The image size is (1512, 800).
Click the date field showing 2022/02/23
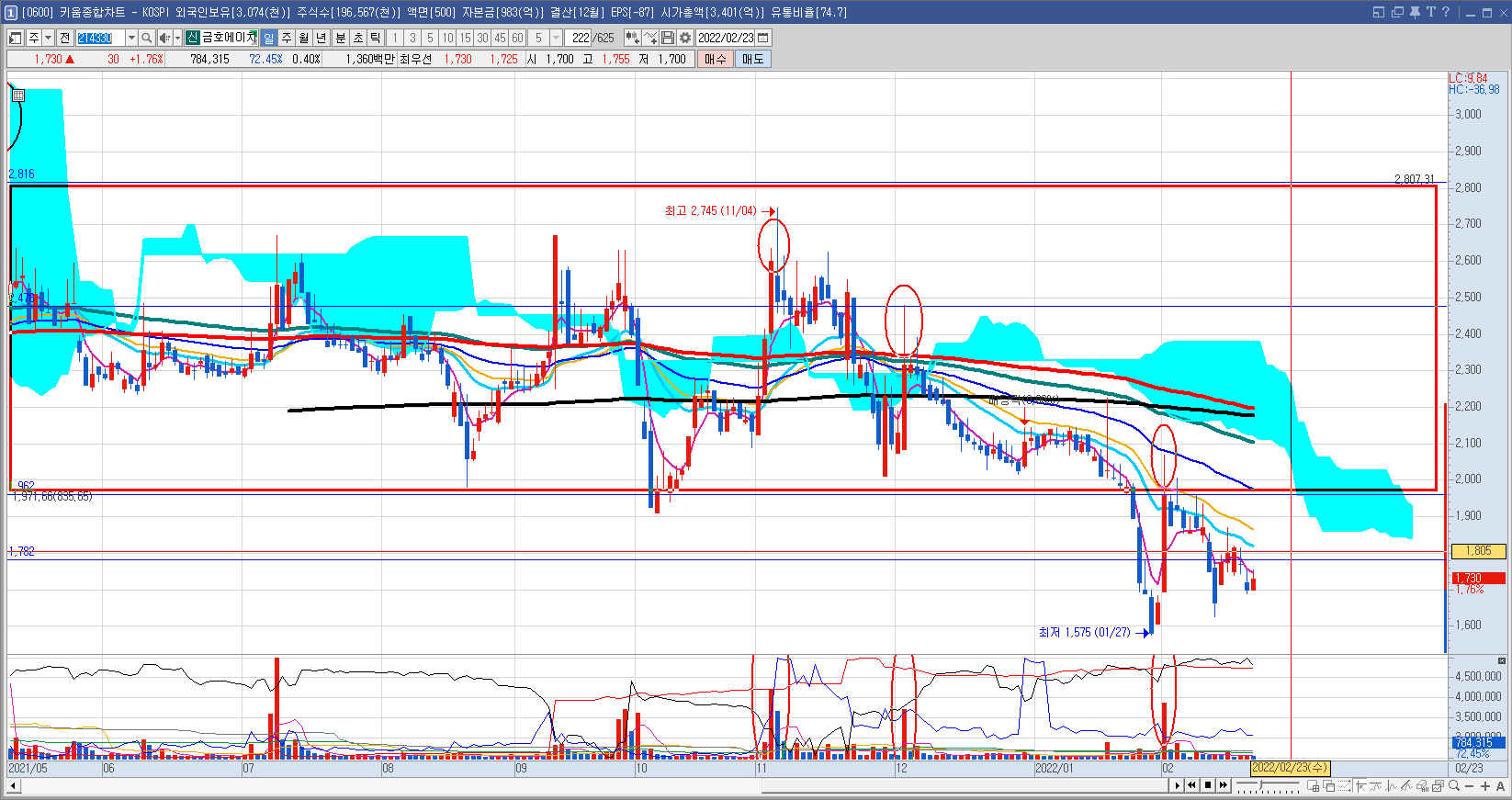coord(726,38)
